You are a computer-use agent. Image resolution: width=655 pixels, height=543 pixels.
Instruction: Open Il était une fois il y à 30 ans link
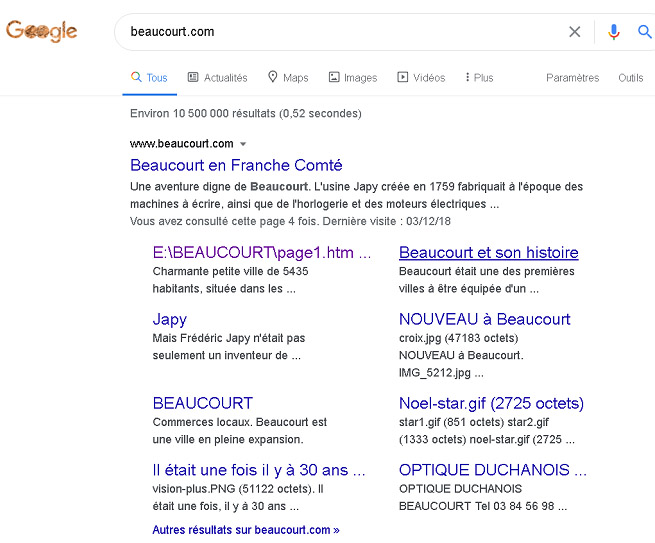[259, 470]
